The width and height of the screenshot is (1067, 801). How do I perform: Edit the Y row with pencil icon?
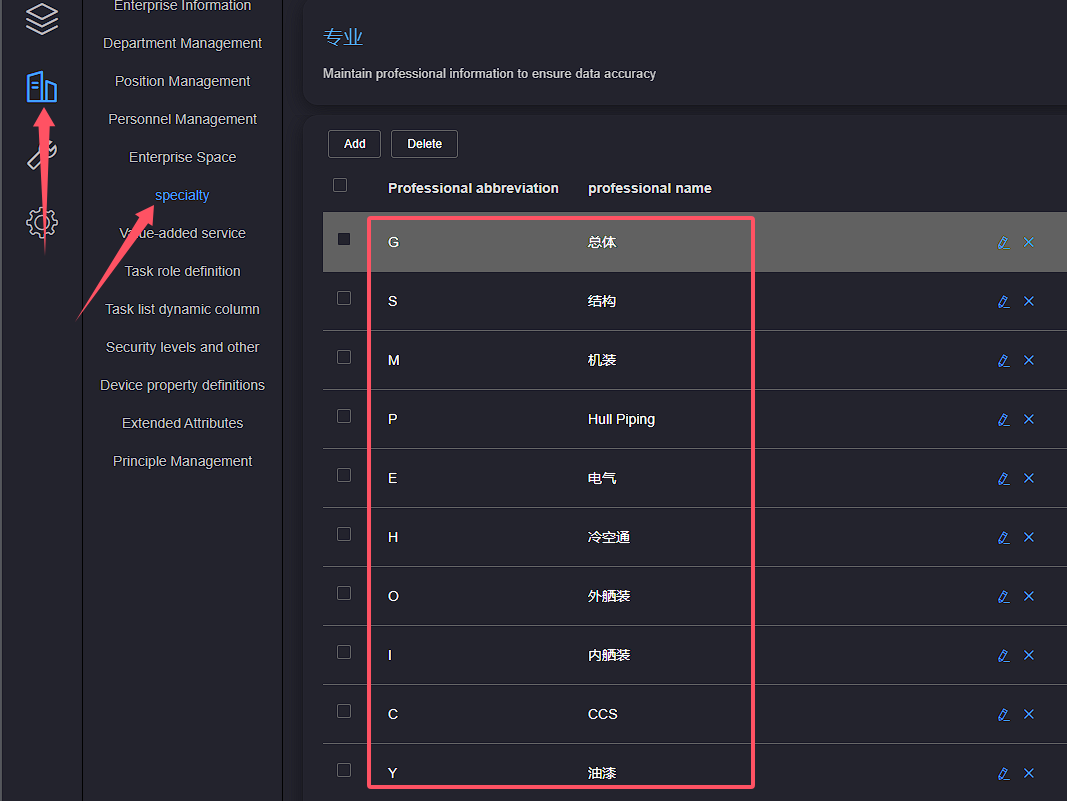click(1004, 773)
